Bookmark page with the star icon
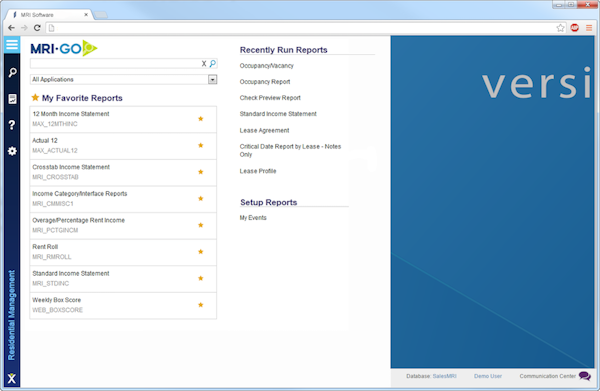Viewport: 600px width, 391px height. [561, 28]
